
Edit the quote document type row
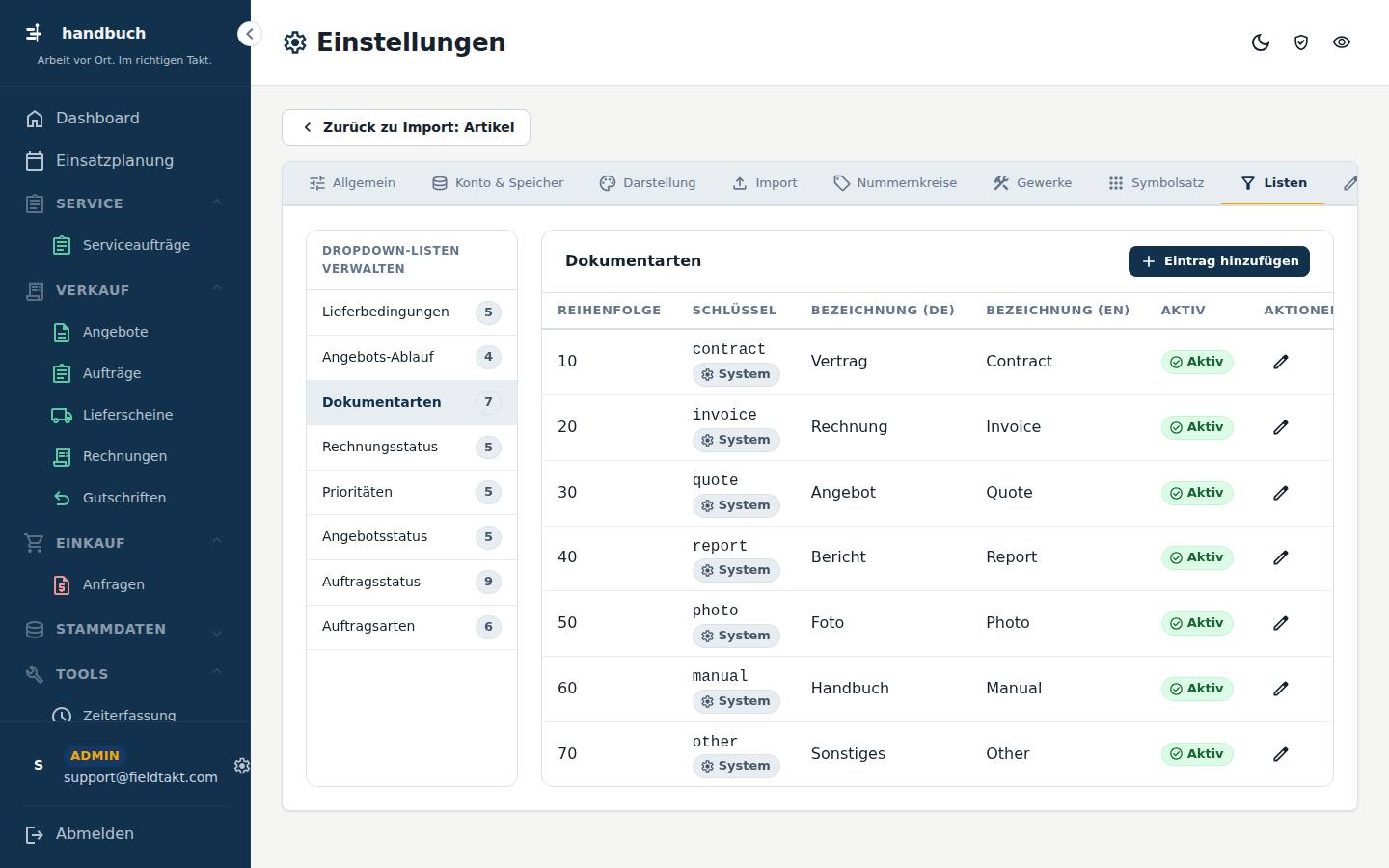coord(1281,493)
